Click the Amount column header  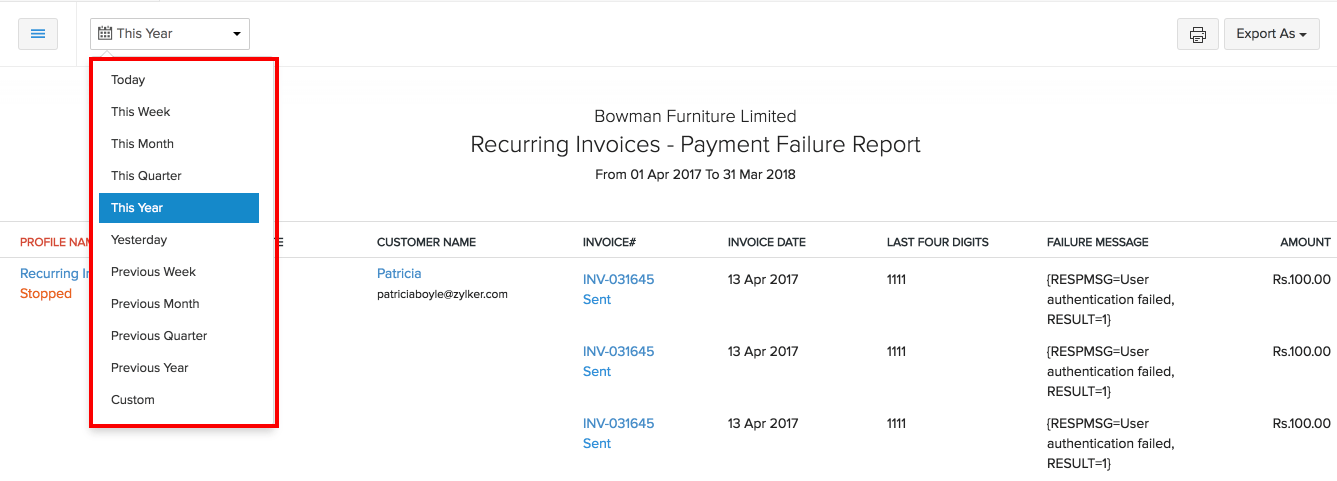[1305, 243]
